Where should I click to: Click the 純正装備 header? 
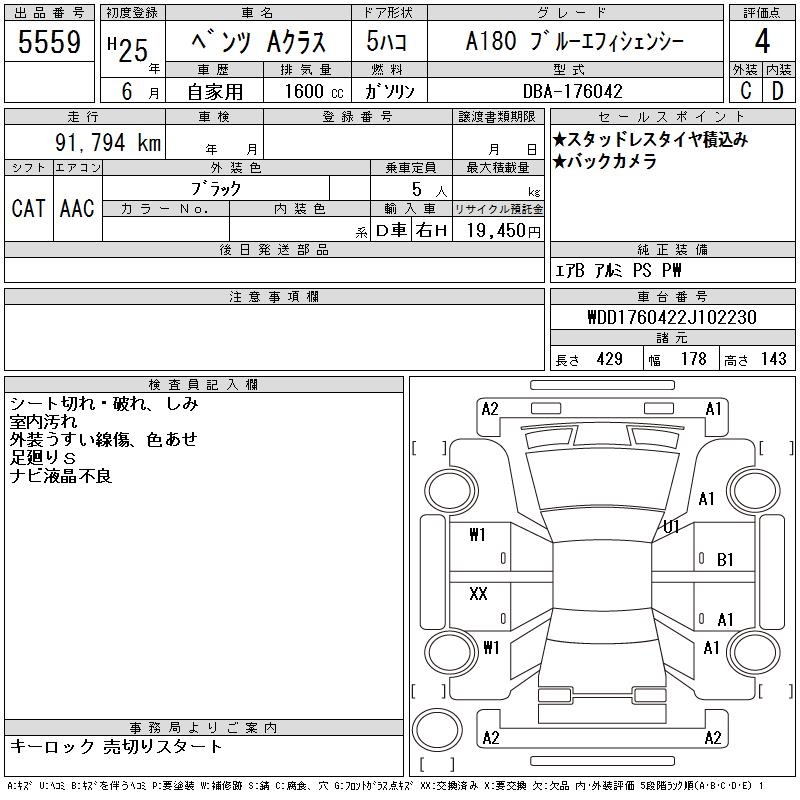tap(672, 249)
